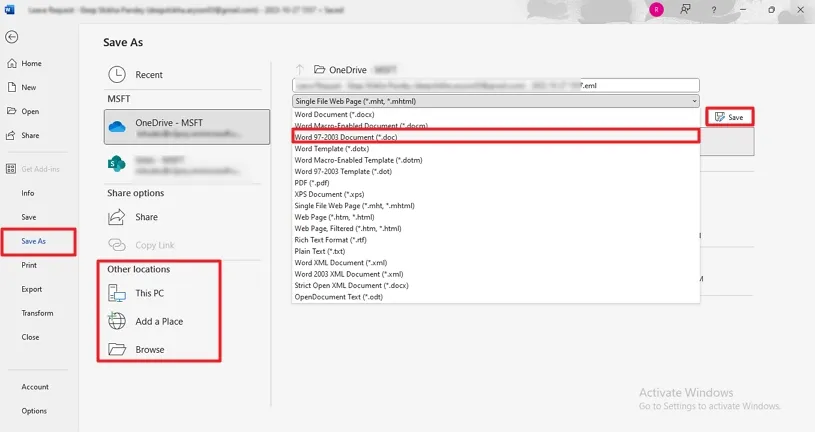Click the New document icon

point(12,87)
